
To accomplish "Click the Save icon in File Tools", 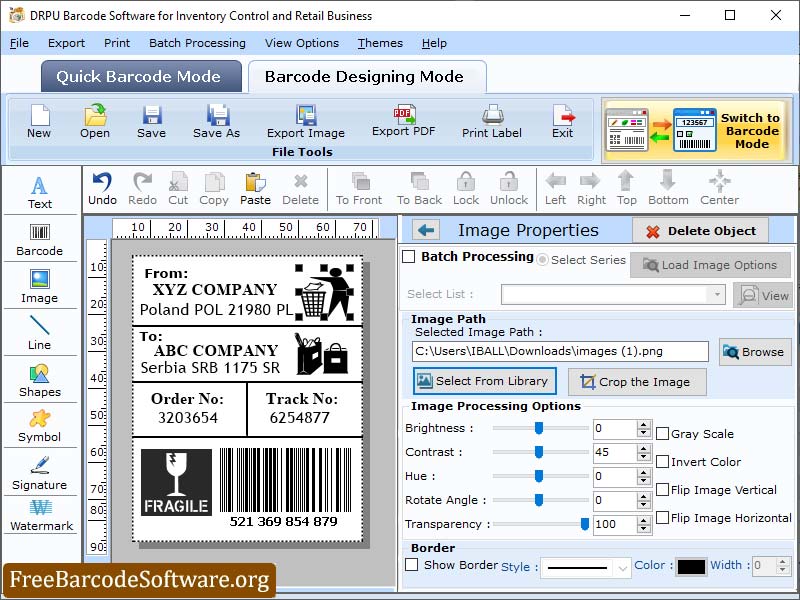I will click(152, 121).
